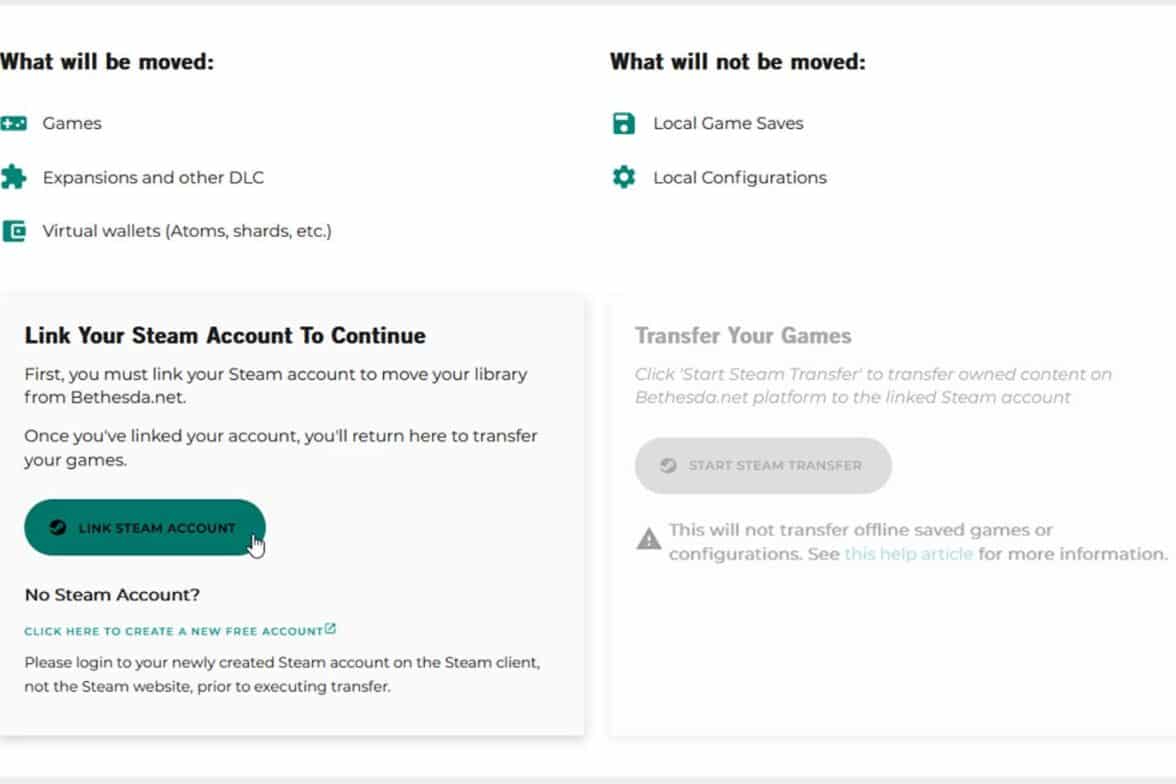Click the 'Local Configurations' text

[x=740, y=178]
